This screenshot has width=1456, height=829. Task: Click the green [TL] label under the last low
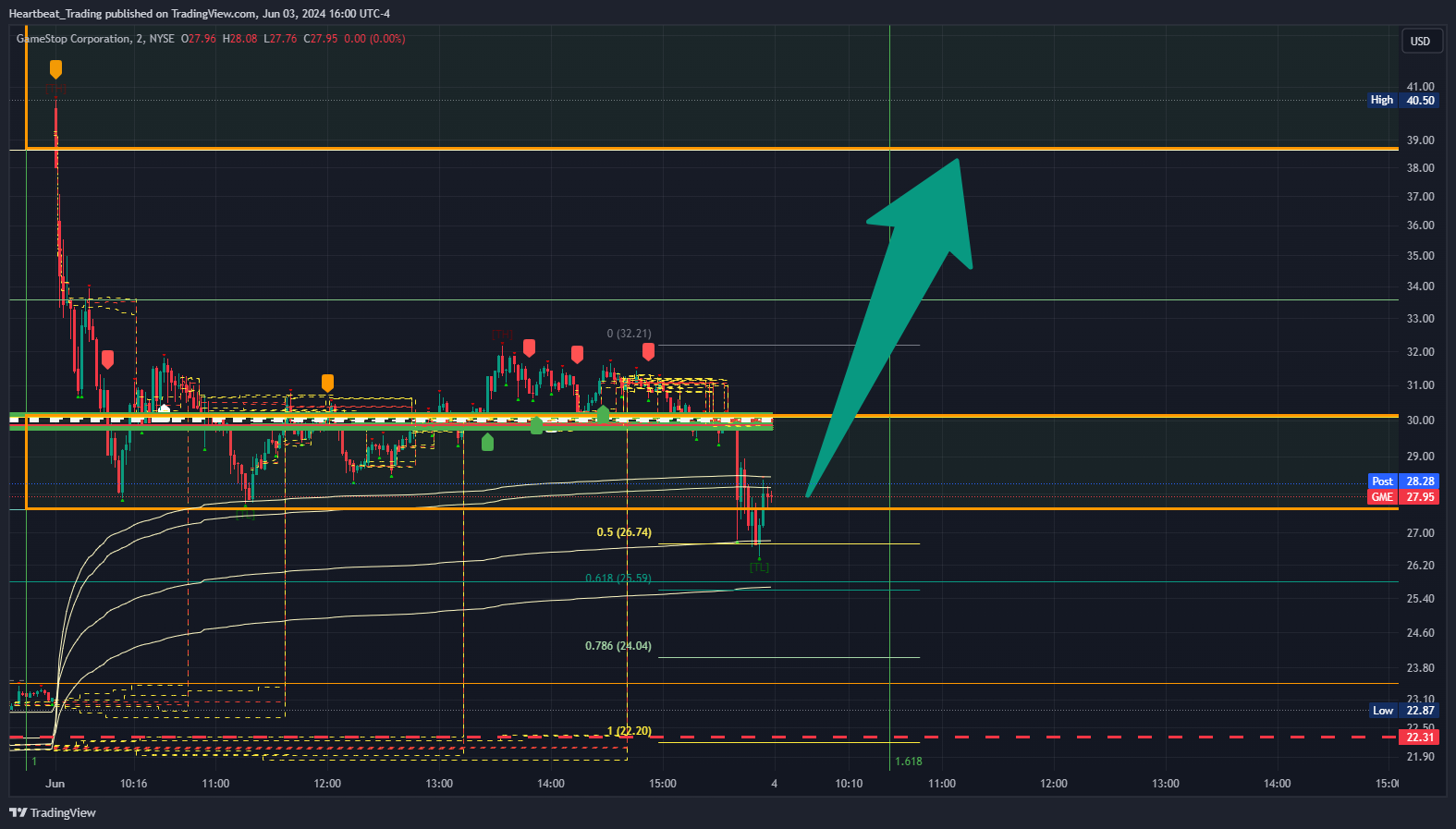759,567
